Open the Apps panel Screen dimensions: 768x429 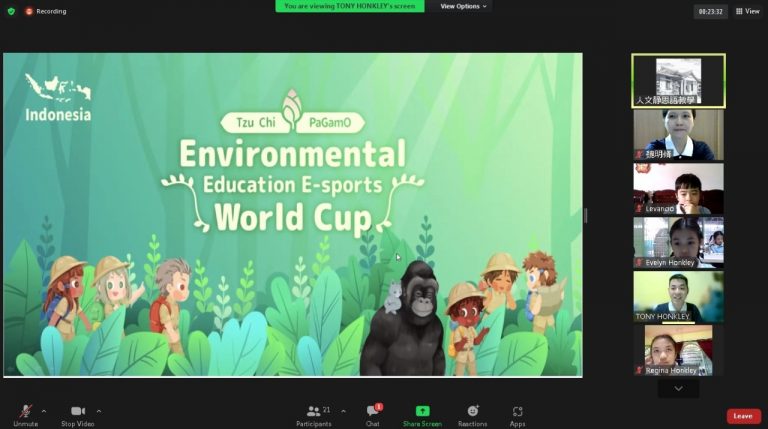[x=517, y=415]
